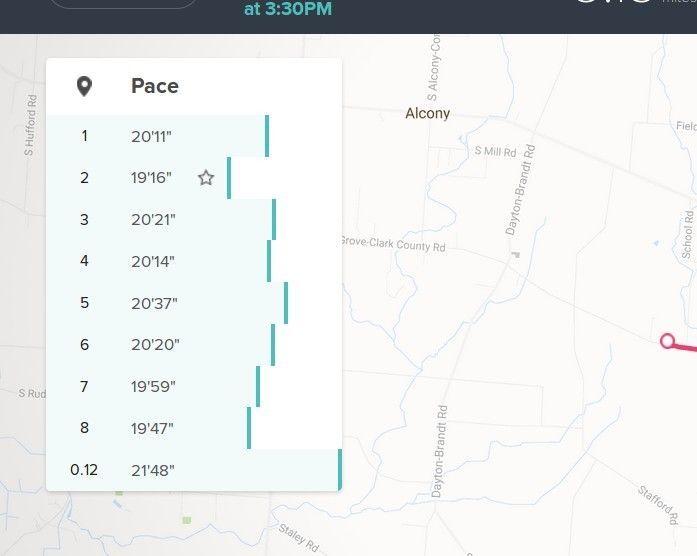The image size is (697, 556).
Task: Select mile 6 split row with 20'20" pace
Action: [194, 344]
